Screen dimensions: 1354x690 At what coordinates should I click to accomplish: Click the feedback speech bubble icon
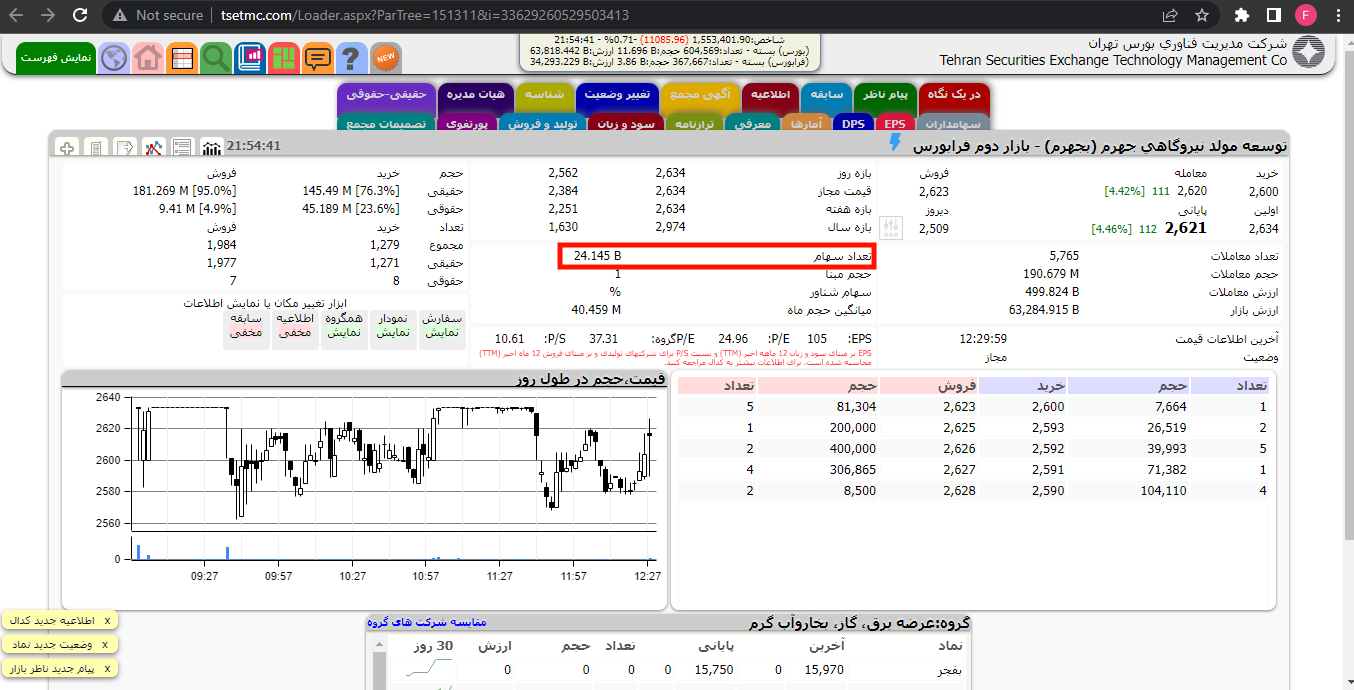point(318,57)
